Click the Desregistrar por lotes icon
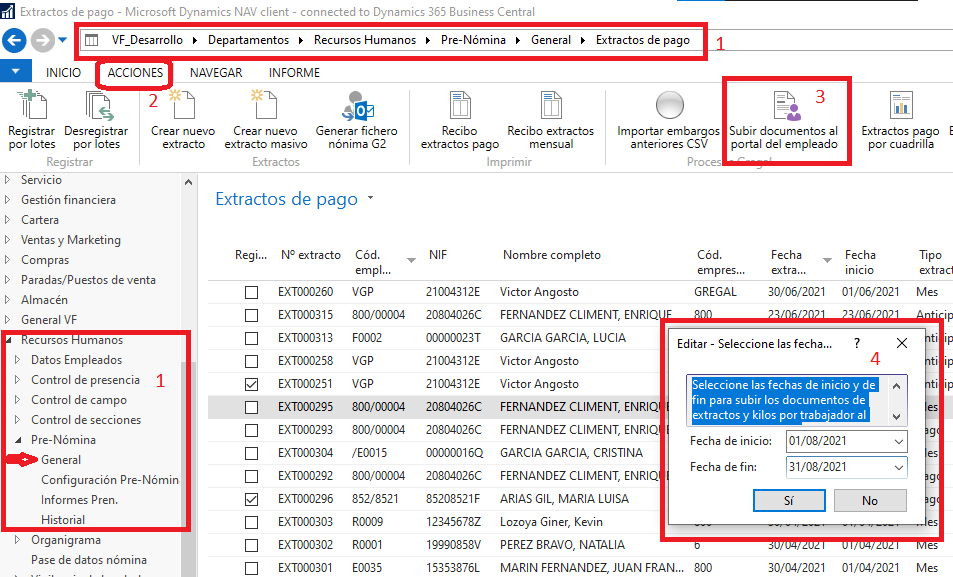The image size is (953, 577). (96, 106)
